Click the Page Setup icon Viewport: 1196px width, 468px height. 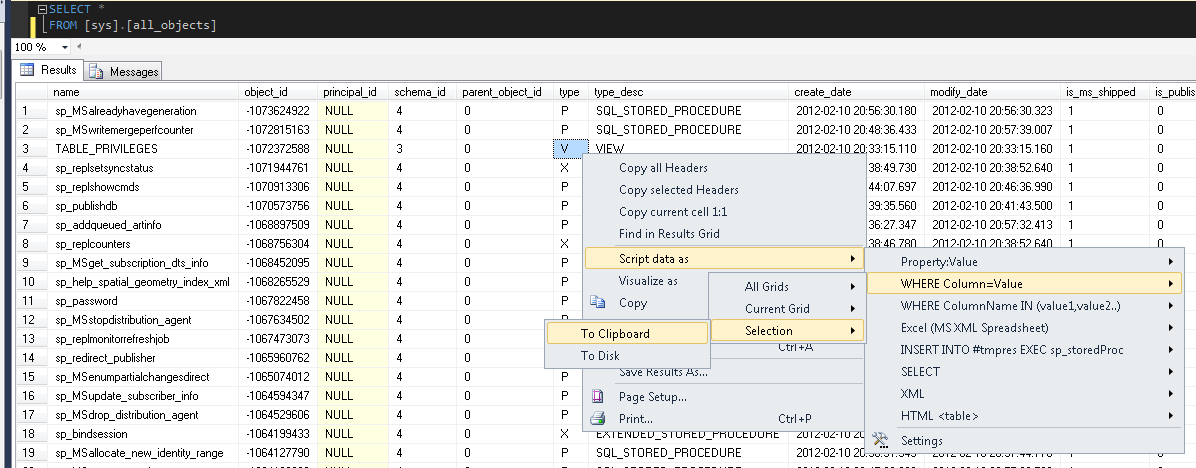coord(598,396)
